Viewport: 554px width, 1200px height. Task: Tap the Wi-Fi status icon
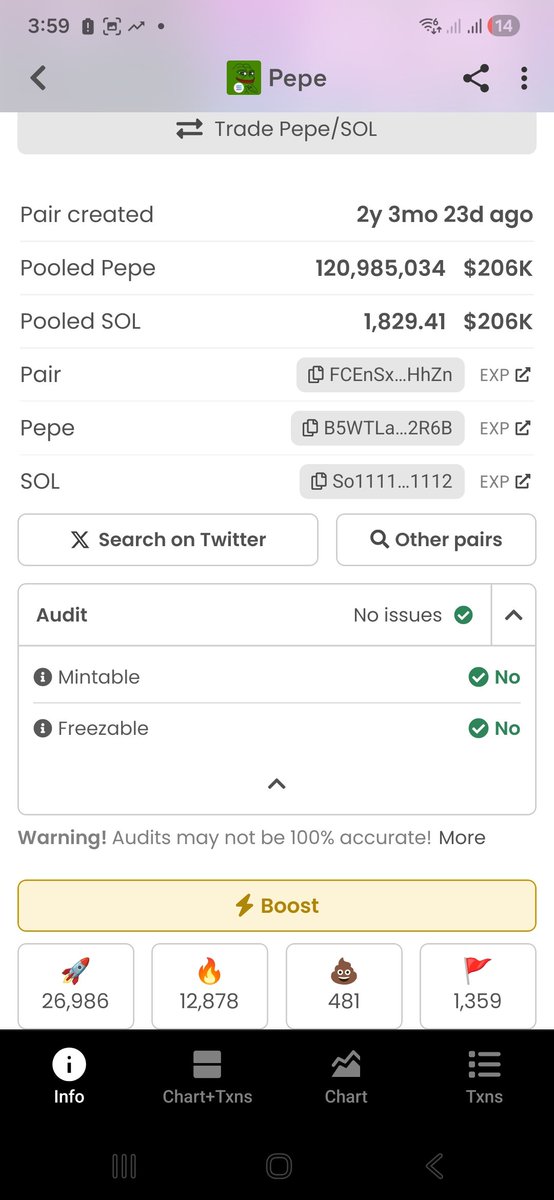click(x=431, y=27)
